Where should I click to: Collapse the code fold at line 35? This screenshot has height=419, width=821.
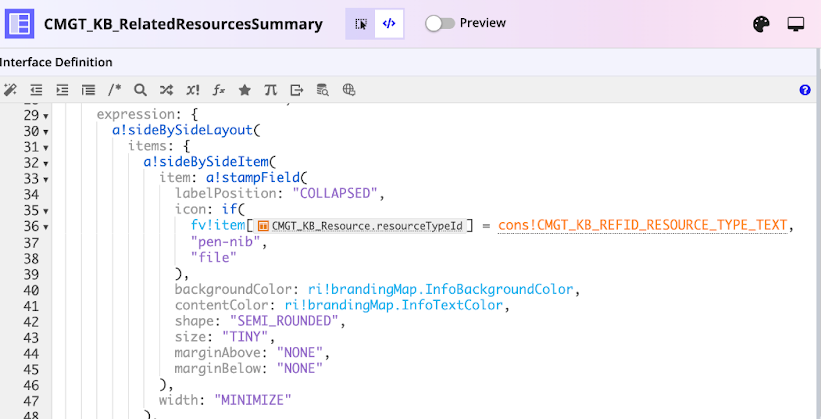tap(46, 211)
